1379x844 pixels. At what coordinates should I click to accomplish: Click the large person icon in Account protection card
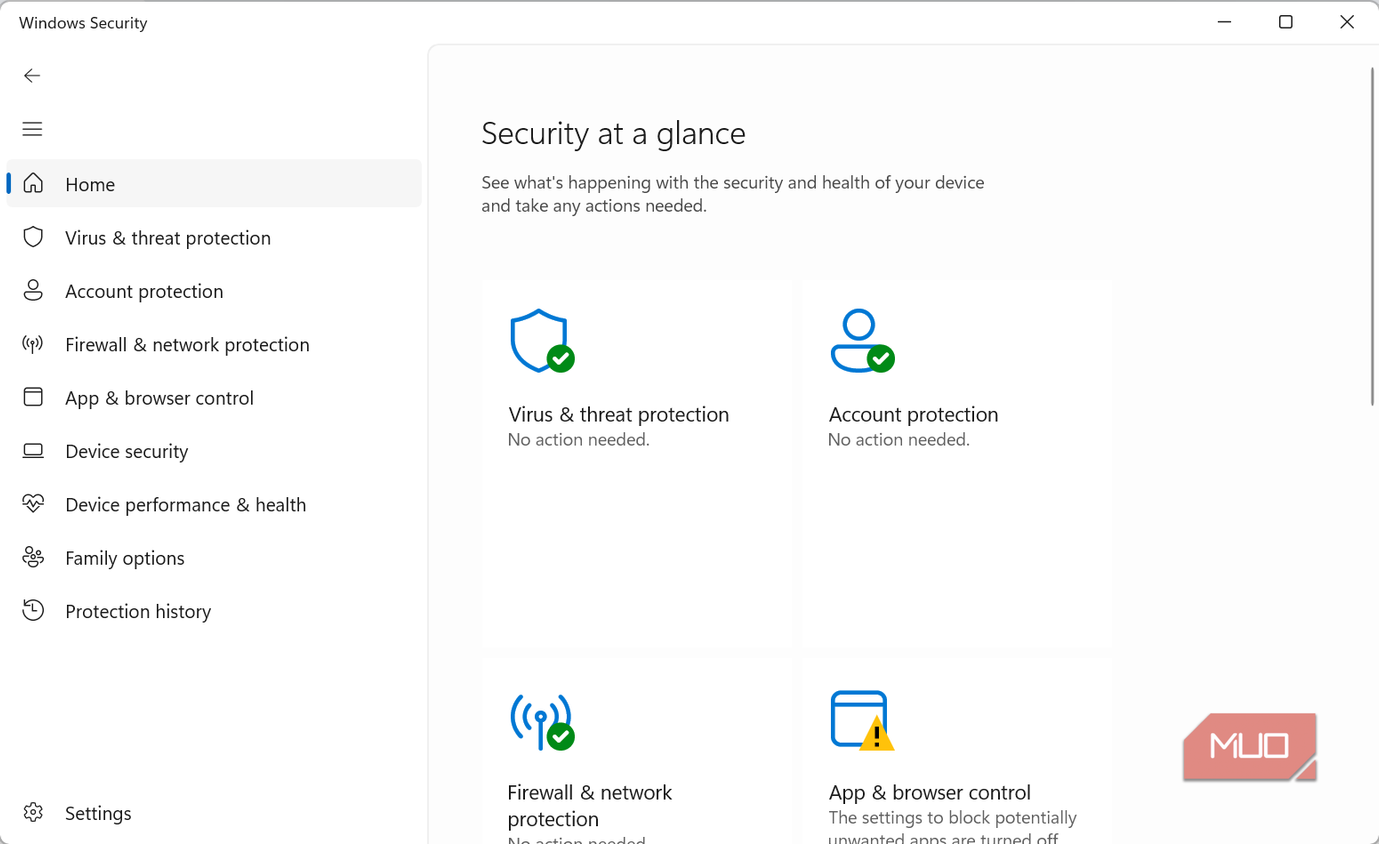(861, 341)
